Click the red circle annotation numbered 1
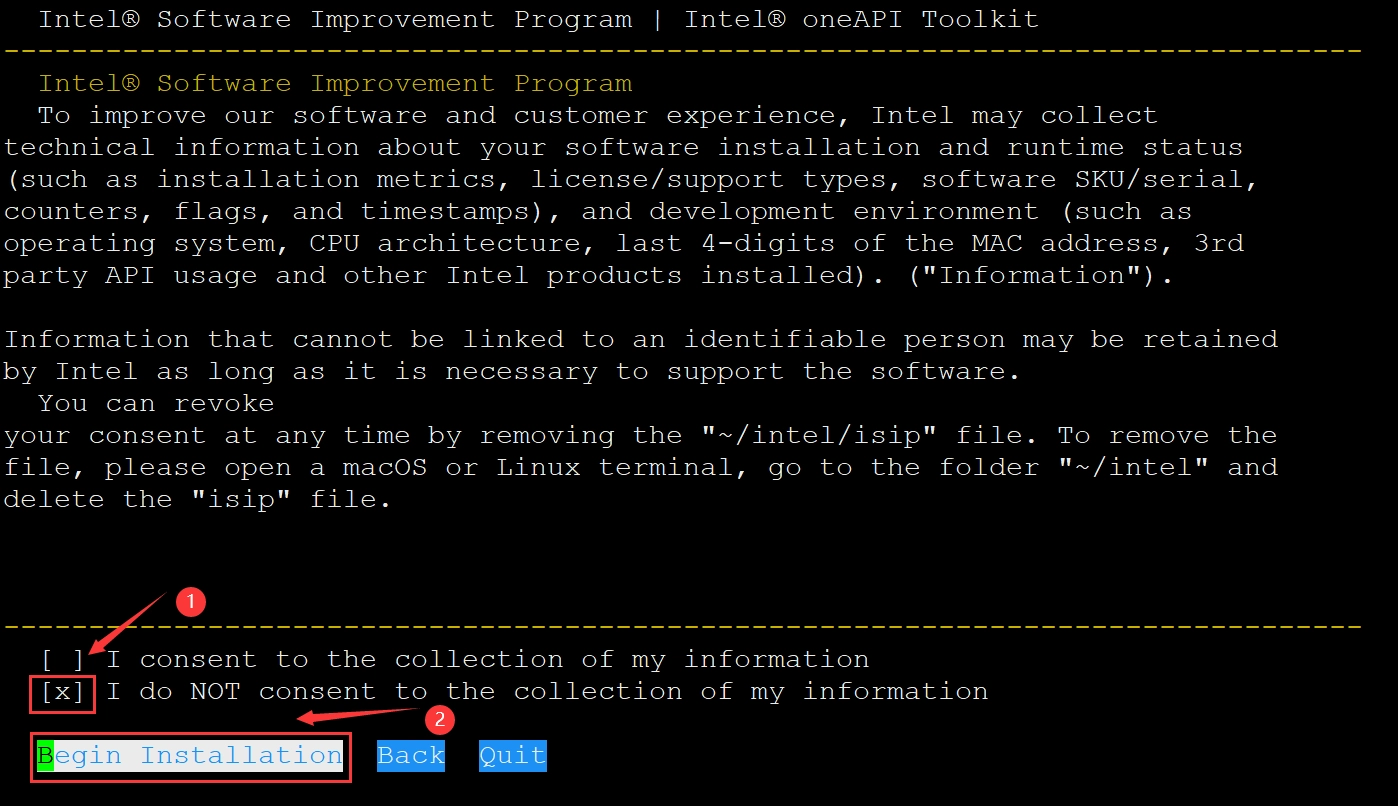The width and height of the screenshot is (1398, 806). pos(190,602)
